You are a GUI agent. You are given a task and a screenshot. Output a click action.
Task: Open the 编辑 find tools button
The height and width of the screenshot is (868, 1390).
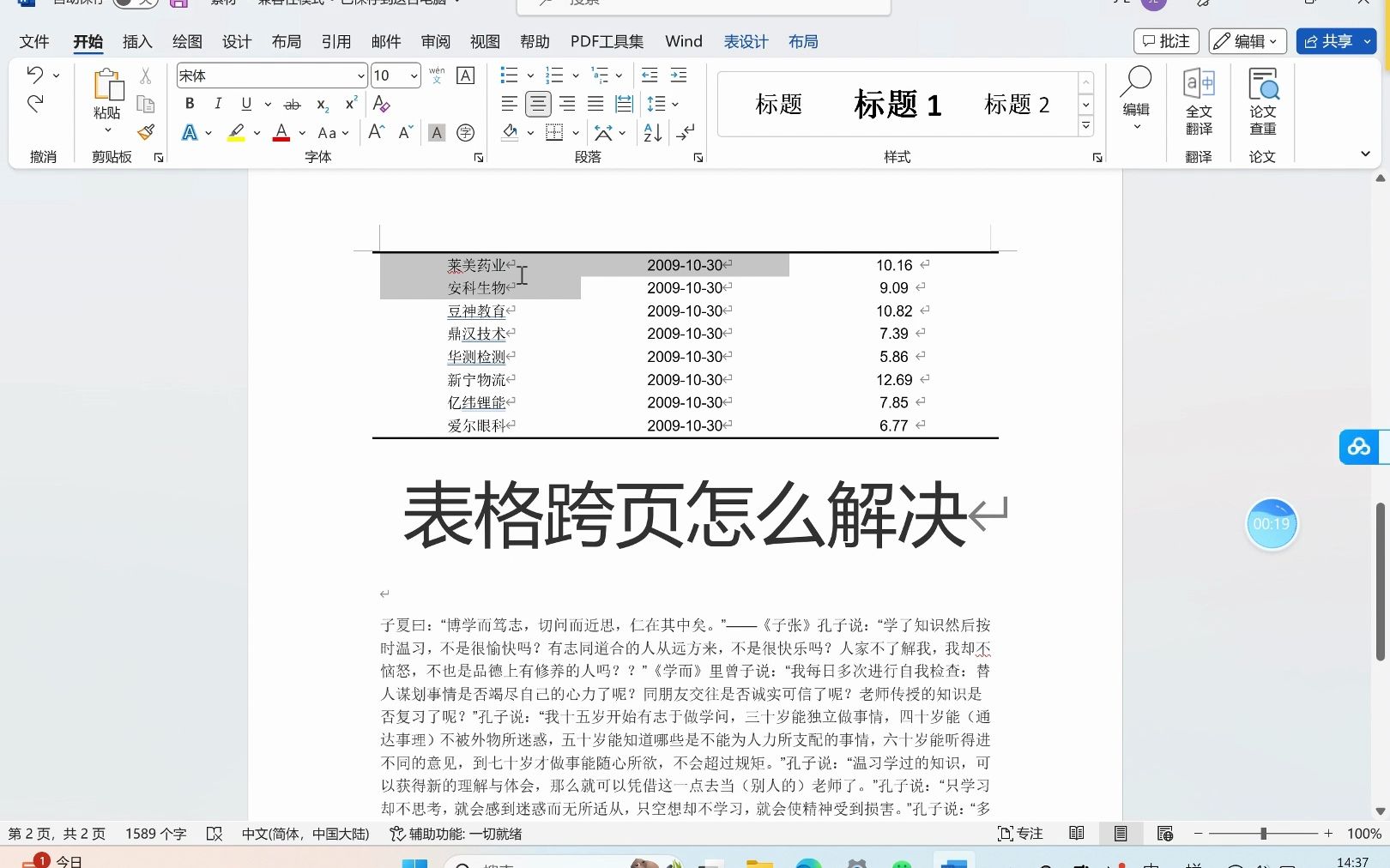(1136, 99)
